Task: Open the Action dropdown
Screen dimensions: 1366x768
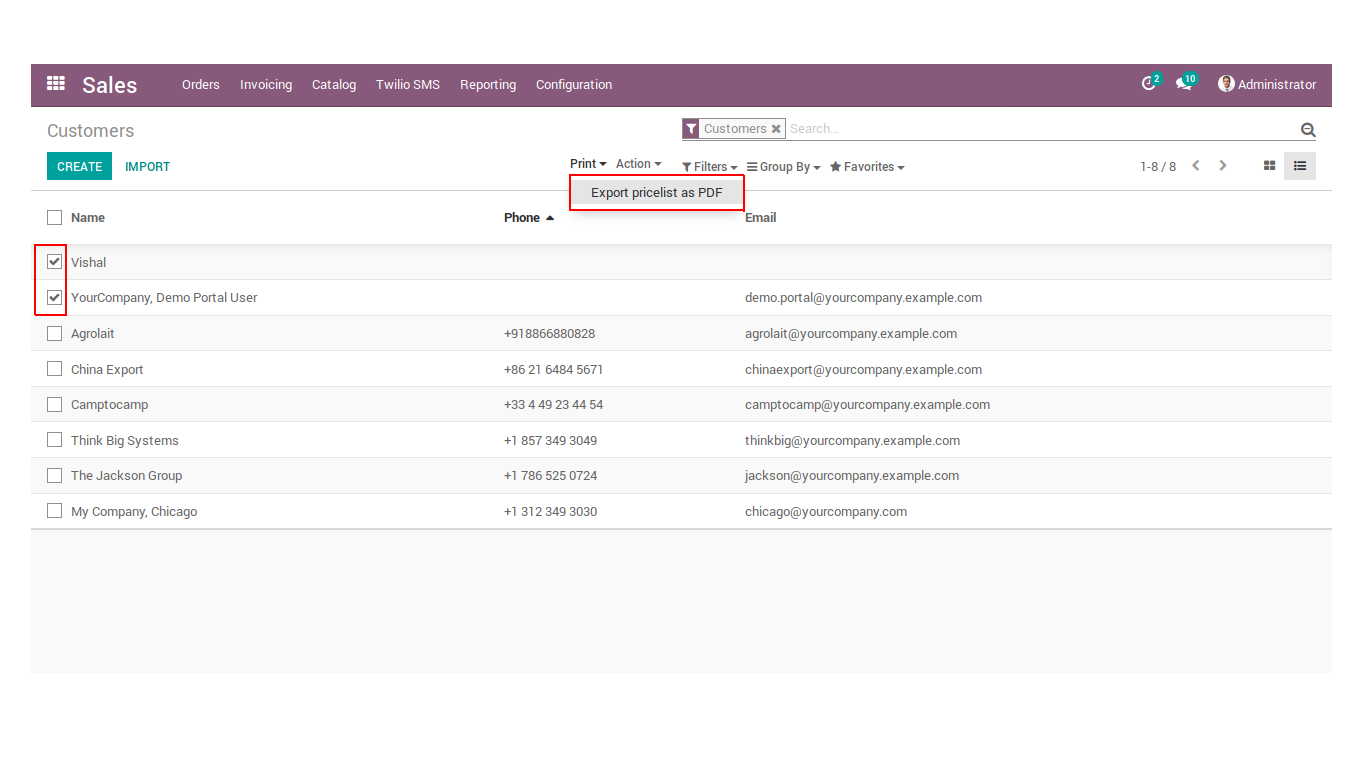Action: coord(638,164)
